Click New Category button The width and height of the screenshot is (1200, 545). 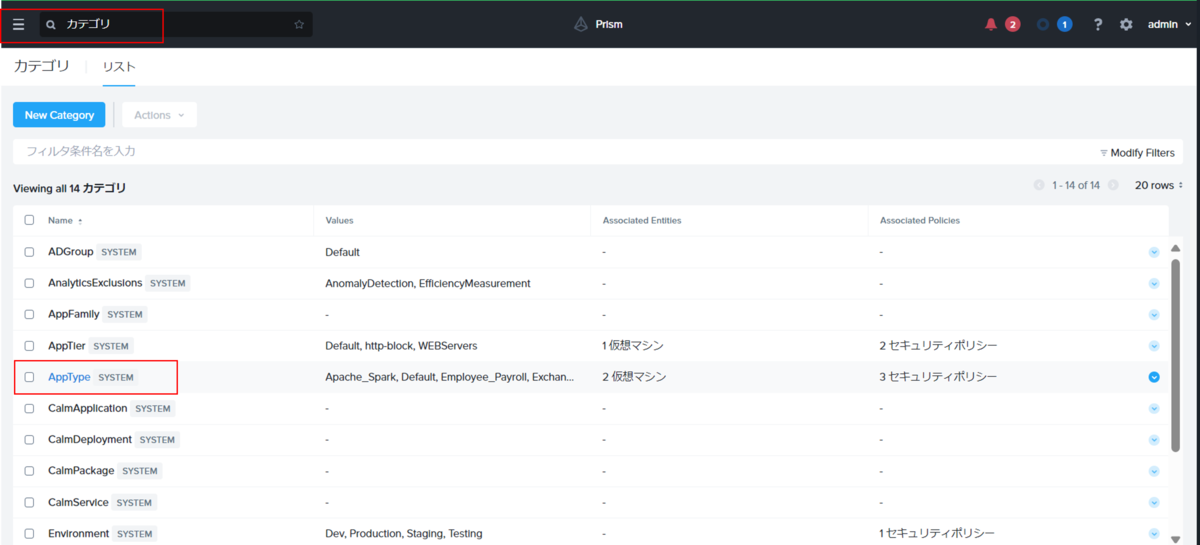59,115
